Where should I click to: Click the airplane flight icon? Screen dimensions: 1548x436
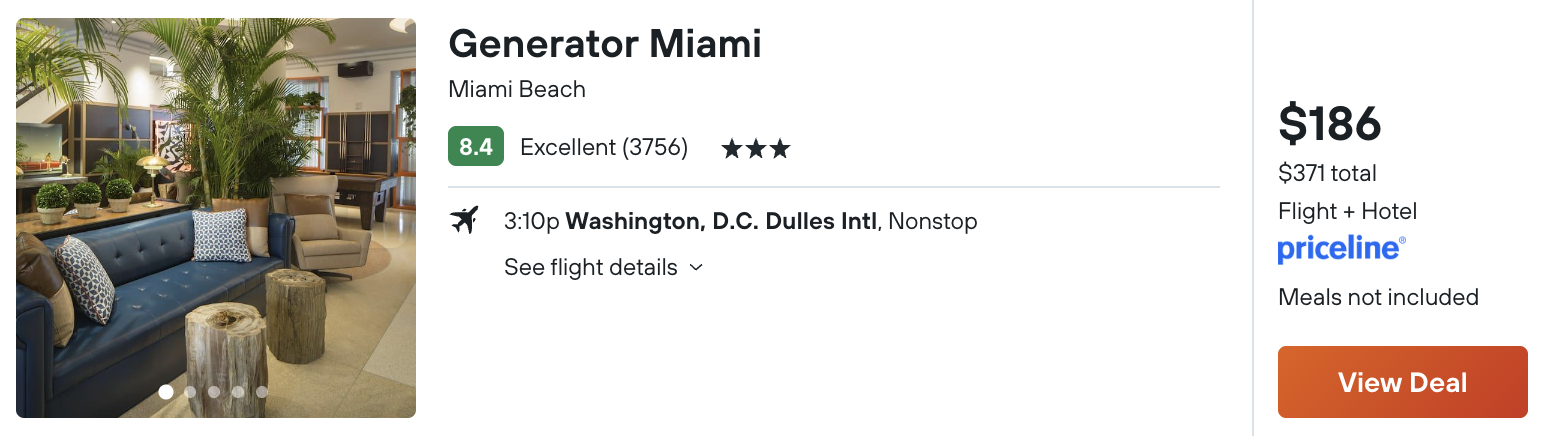(x=464, y=220)
